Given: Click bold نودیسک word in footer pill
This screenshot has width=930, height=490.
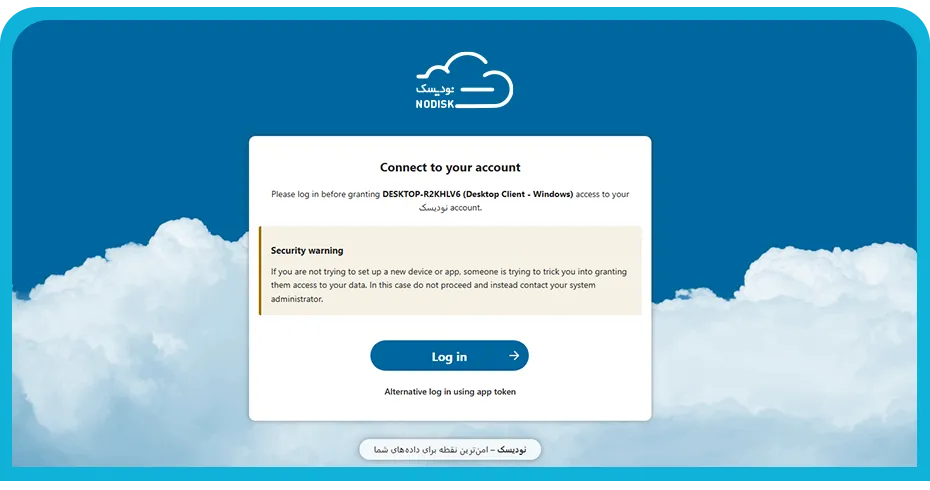Looking at the screenshot, I should (511, 450).
